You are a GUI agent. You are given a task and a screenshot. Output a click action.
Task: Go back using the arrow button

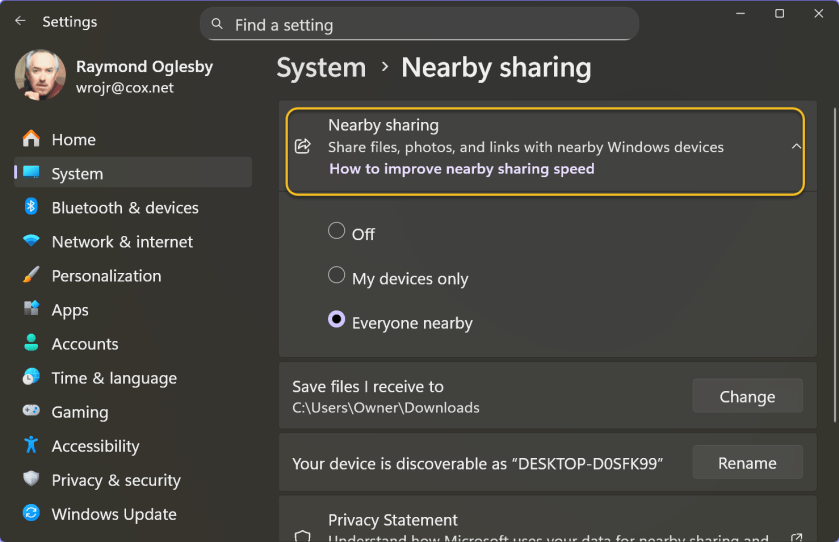coord(20,21)
